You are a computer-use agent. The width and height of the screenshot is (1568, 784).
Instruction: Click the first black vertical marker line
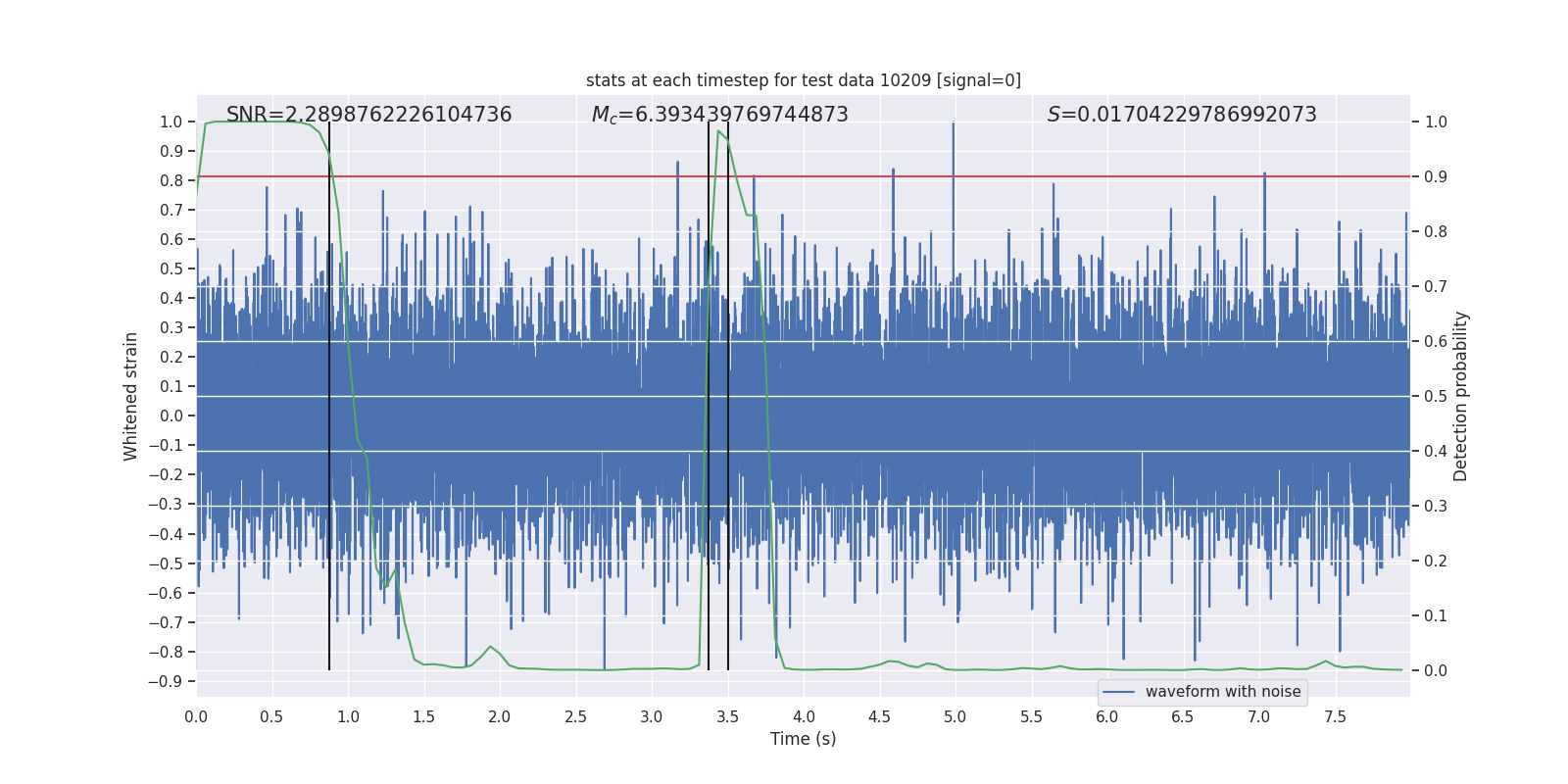point(329,396)
